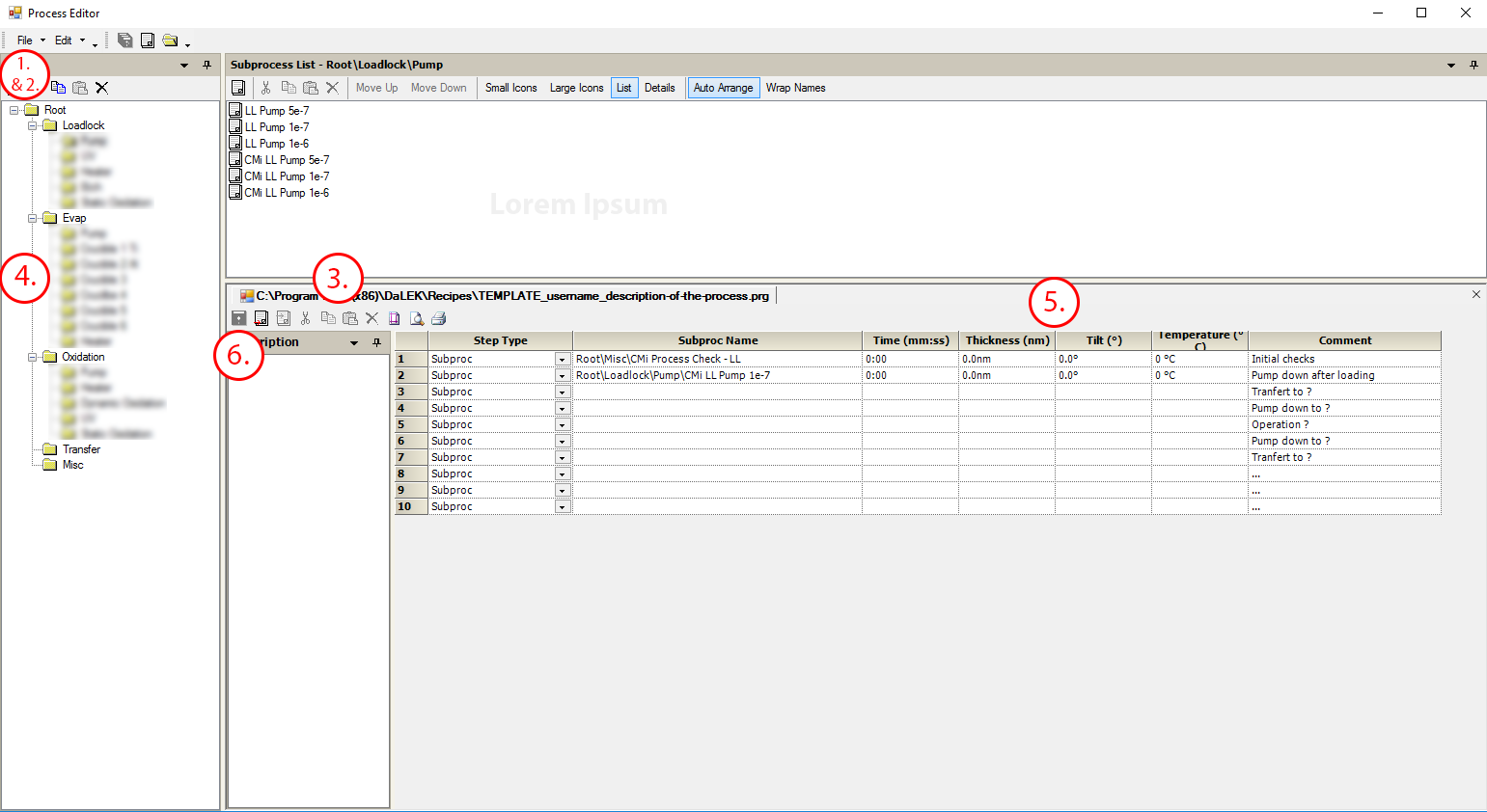Select CMi LL Pump 1e-7 subprocess
Viewport: 1487px width, 812px height.
[286, 176]
